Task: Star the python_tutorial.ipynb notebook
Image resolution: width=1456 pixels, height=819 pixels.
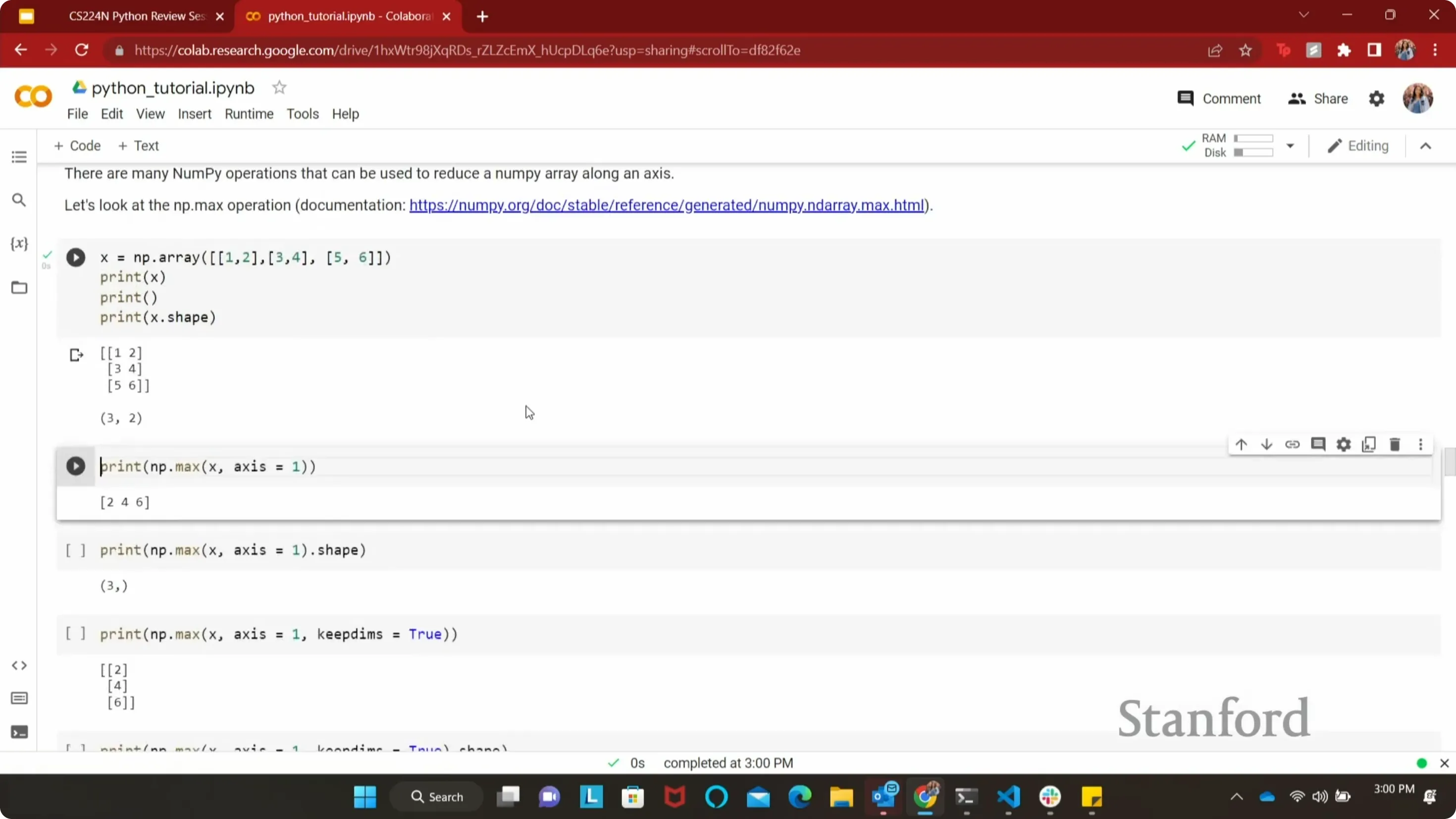Action: click(x=279, y=88)
